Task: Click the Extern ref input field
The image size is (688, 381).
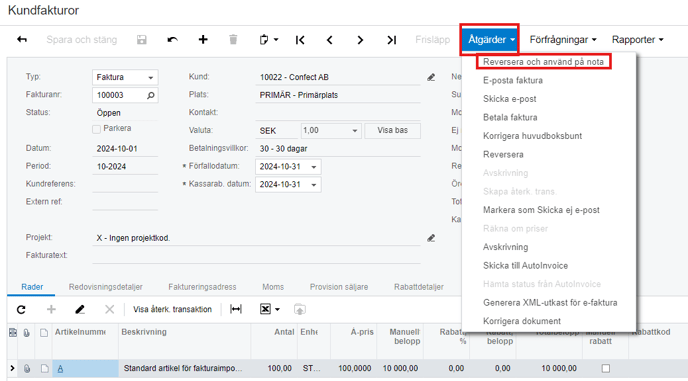Action: [x=125, y=202]
